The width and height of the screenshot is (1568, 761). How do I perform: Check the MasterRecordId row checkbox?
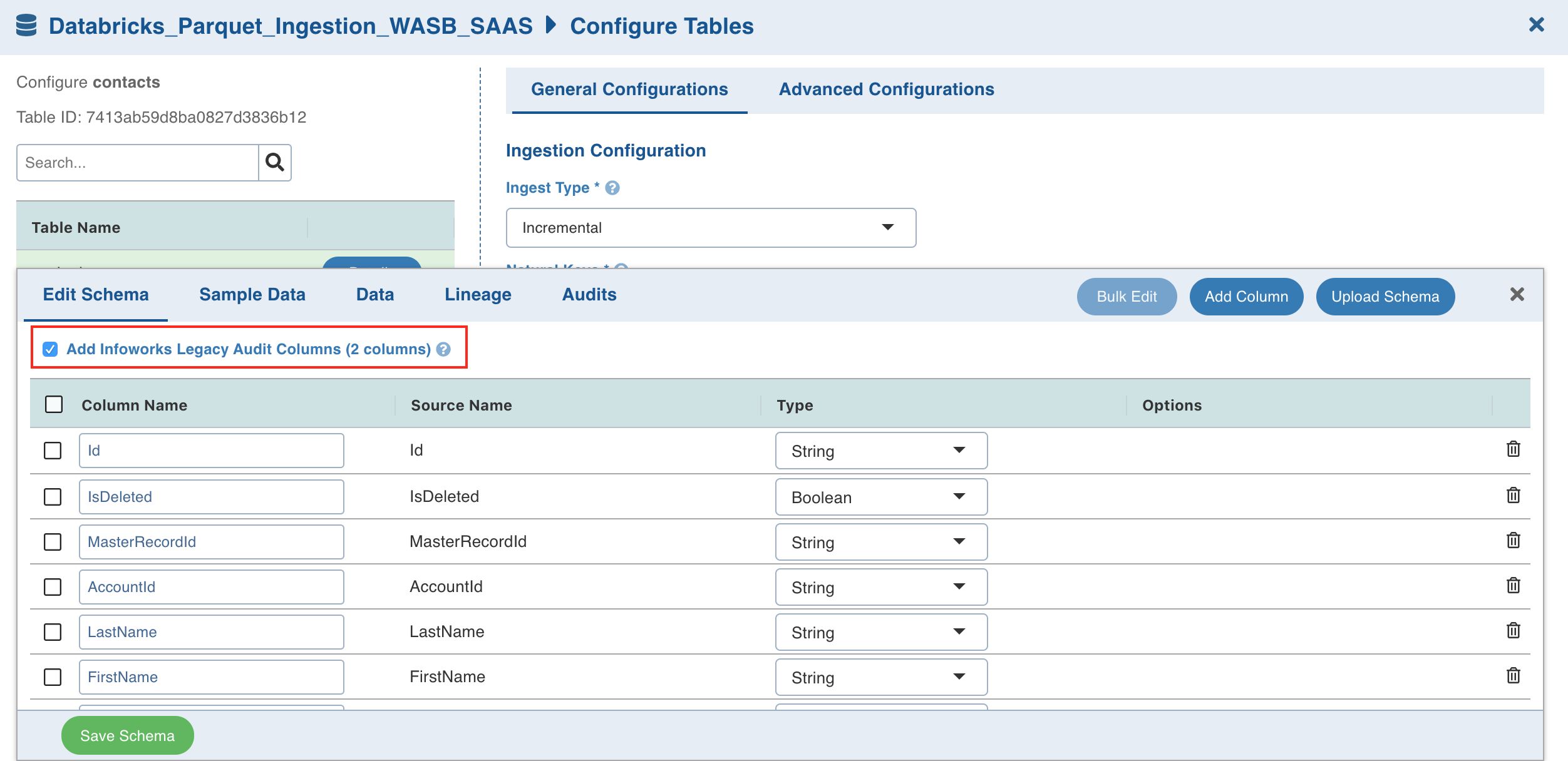coord(53,542)
